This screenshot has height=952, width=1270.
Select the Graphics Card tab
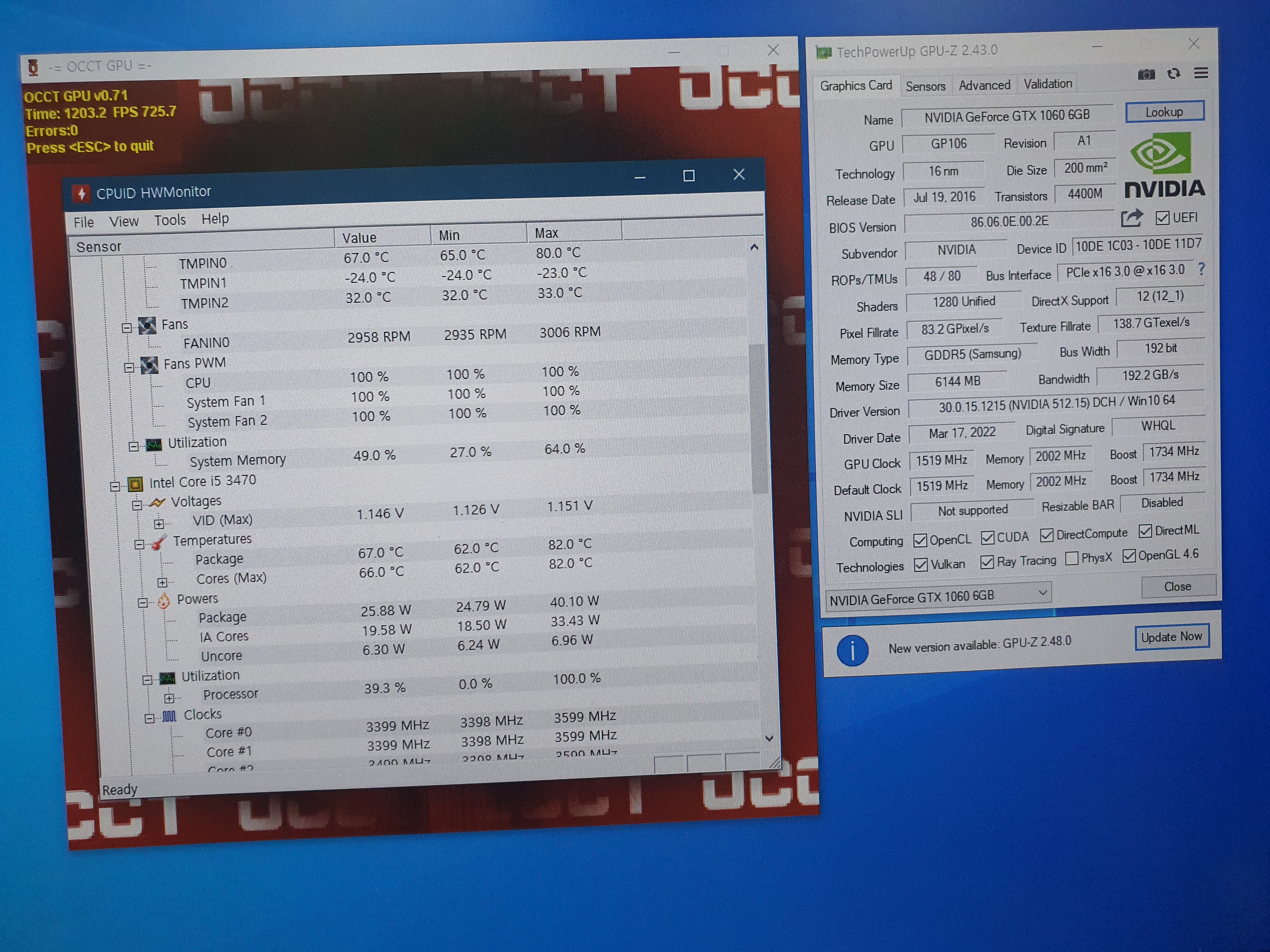click(x=855, y=86)
